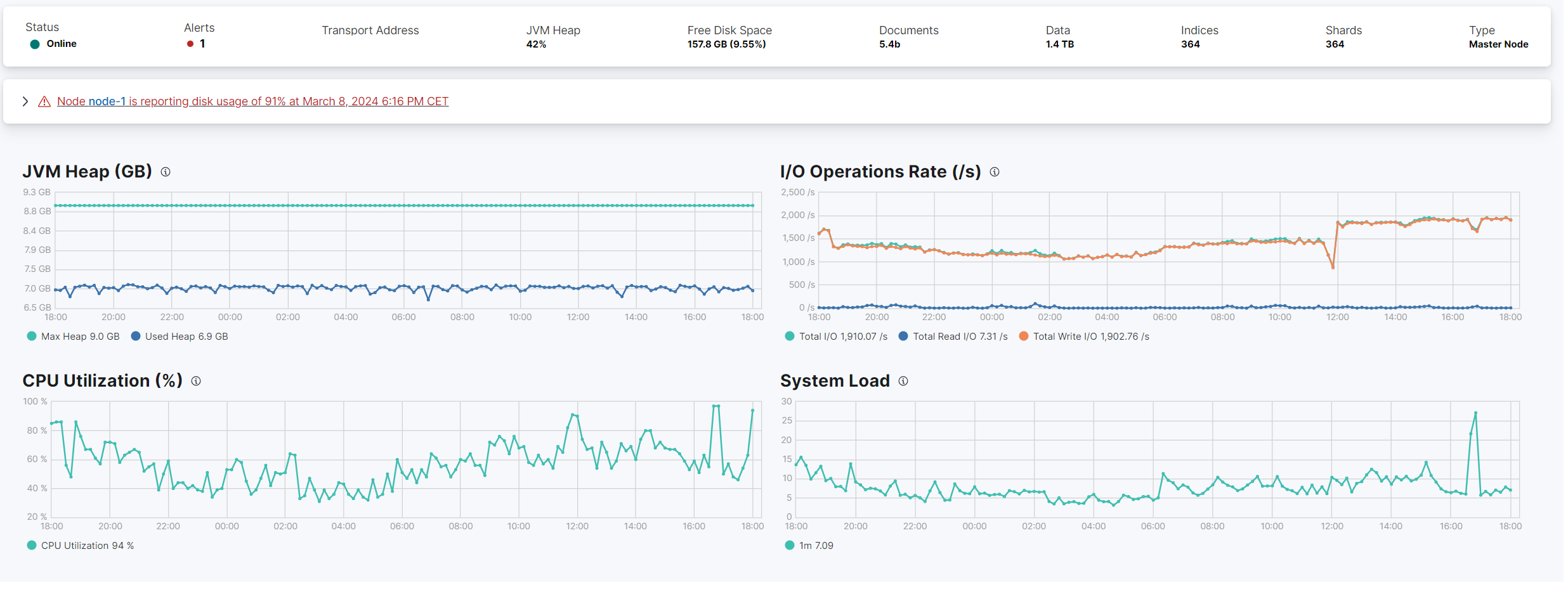The height and width of the screenshot is (599, 1568).
Task: Toggle the 1m system load legend item
Action: 809,546
